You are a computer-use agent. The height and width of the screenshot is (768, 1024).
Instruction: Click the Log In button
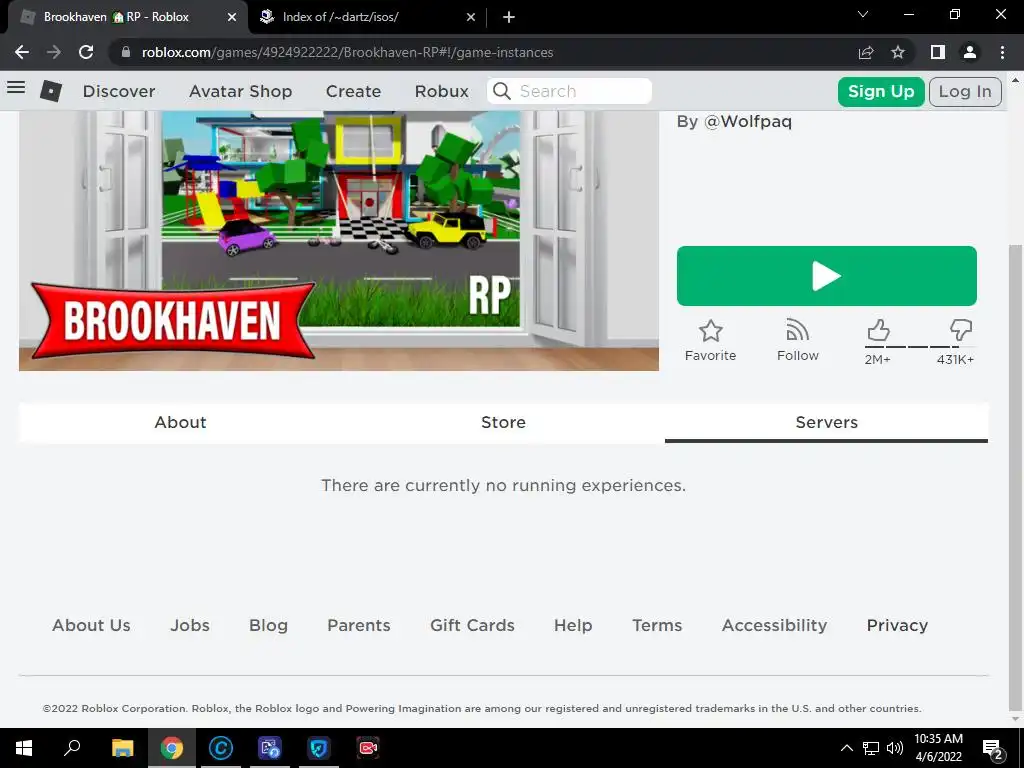pos(965,91)
